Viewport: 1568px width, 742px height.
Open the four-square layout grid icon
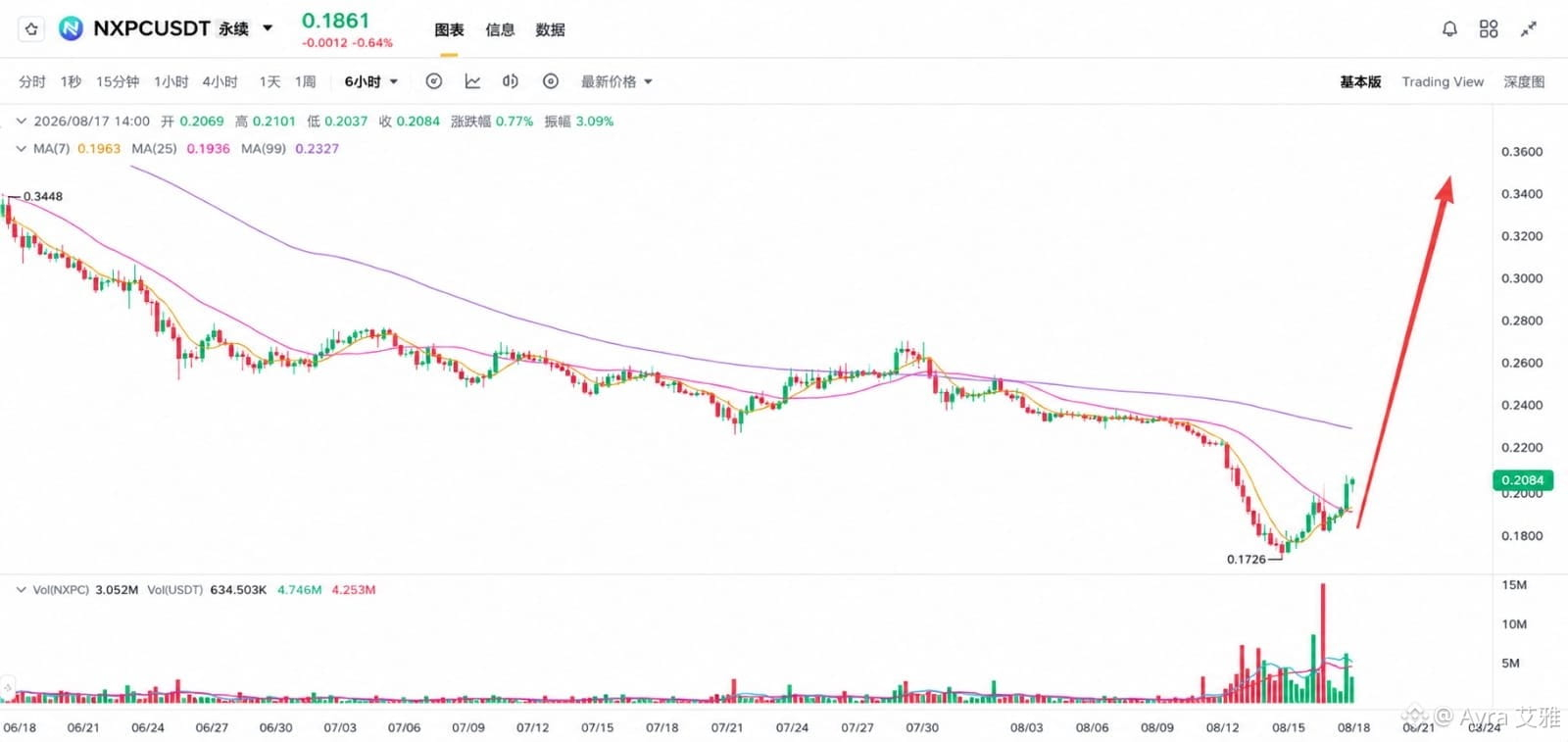click(x=1489, y=29)
